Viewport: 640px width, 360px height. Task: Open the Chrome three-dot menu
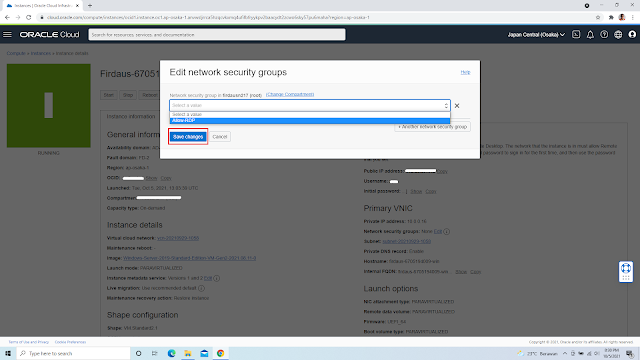(x=633, y=18)
